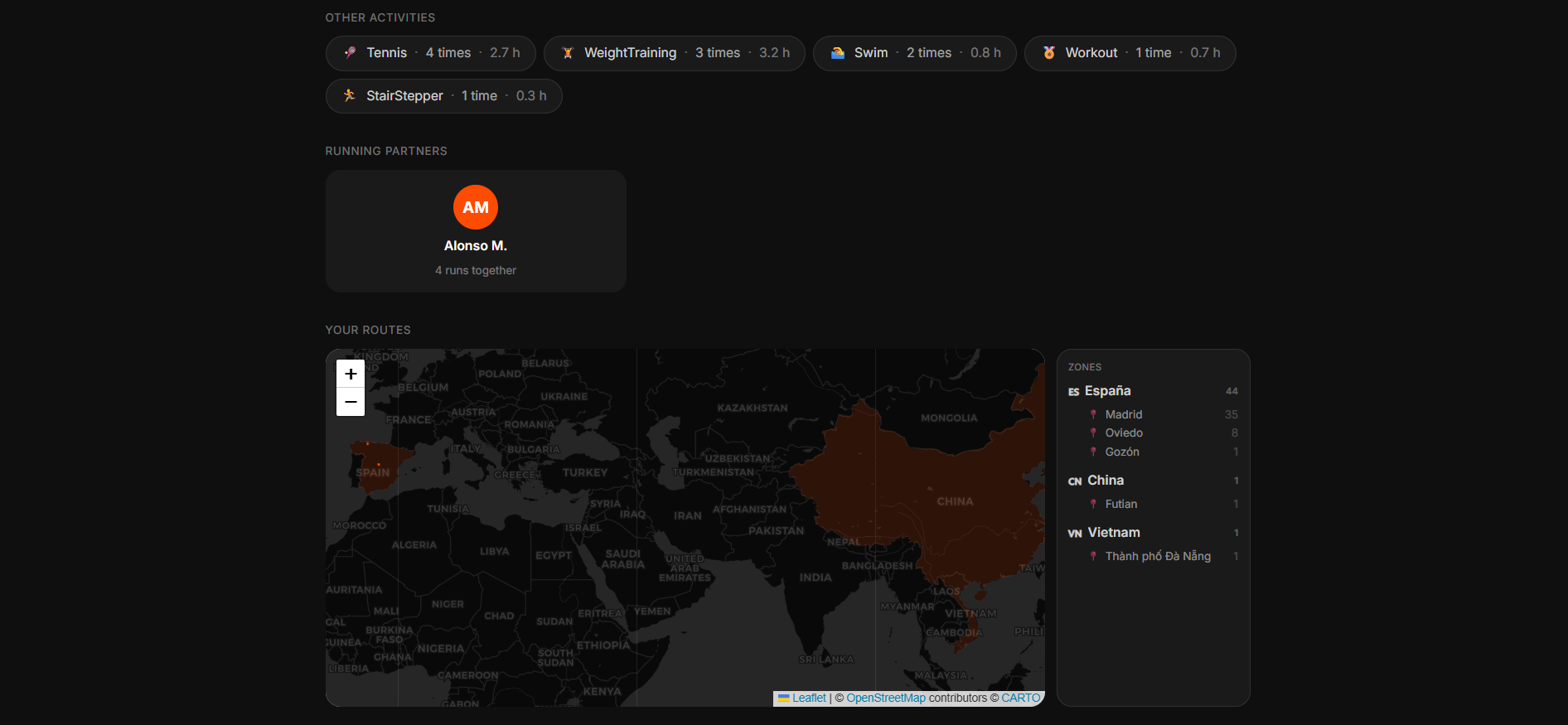Select the Vietnam zone heading
The width and height of the screenshot is (1568, 725).
coord(1114,533)
